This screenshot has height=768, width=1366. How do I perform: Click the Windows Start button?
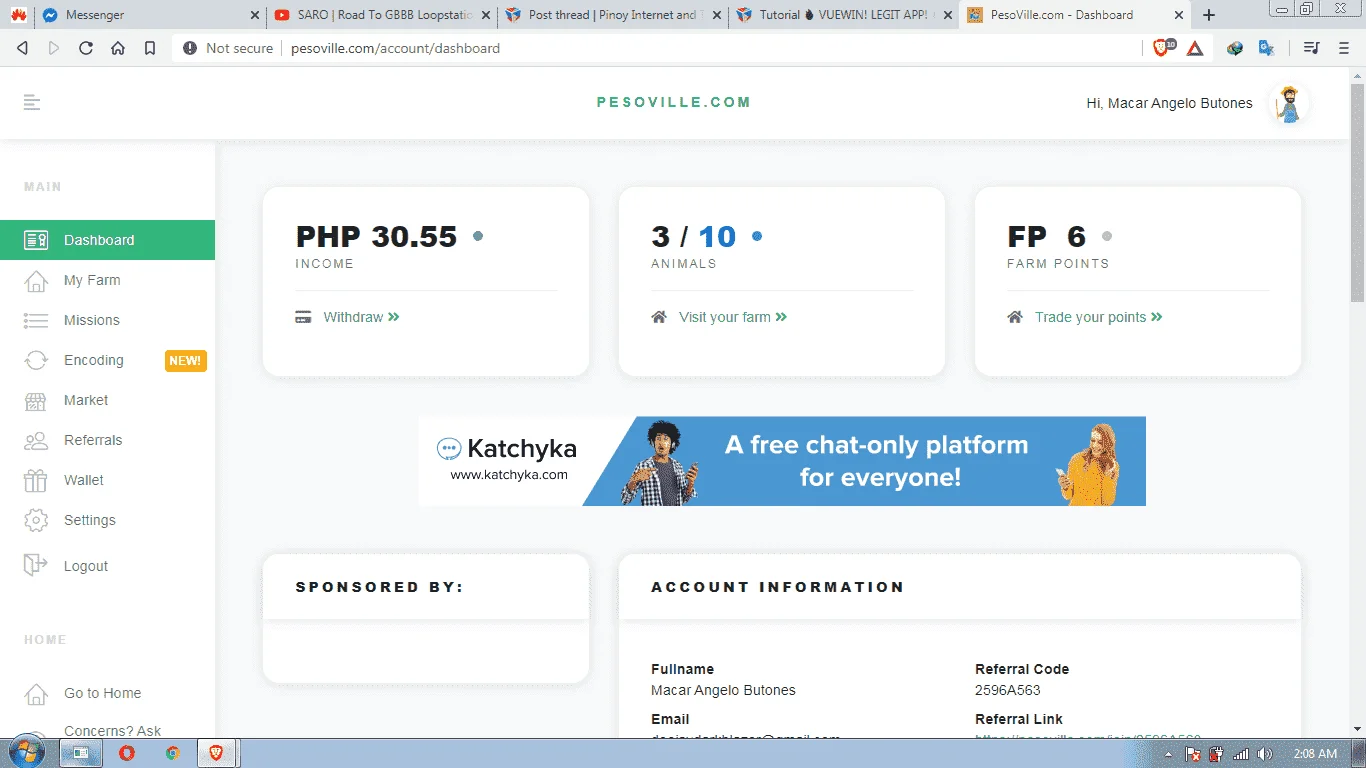click(x=26, y=753)
